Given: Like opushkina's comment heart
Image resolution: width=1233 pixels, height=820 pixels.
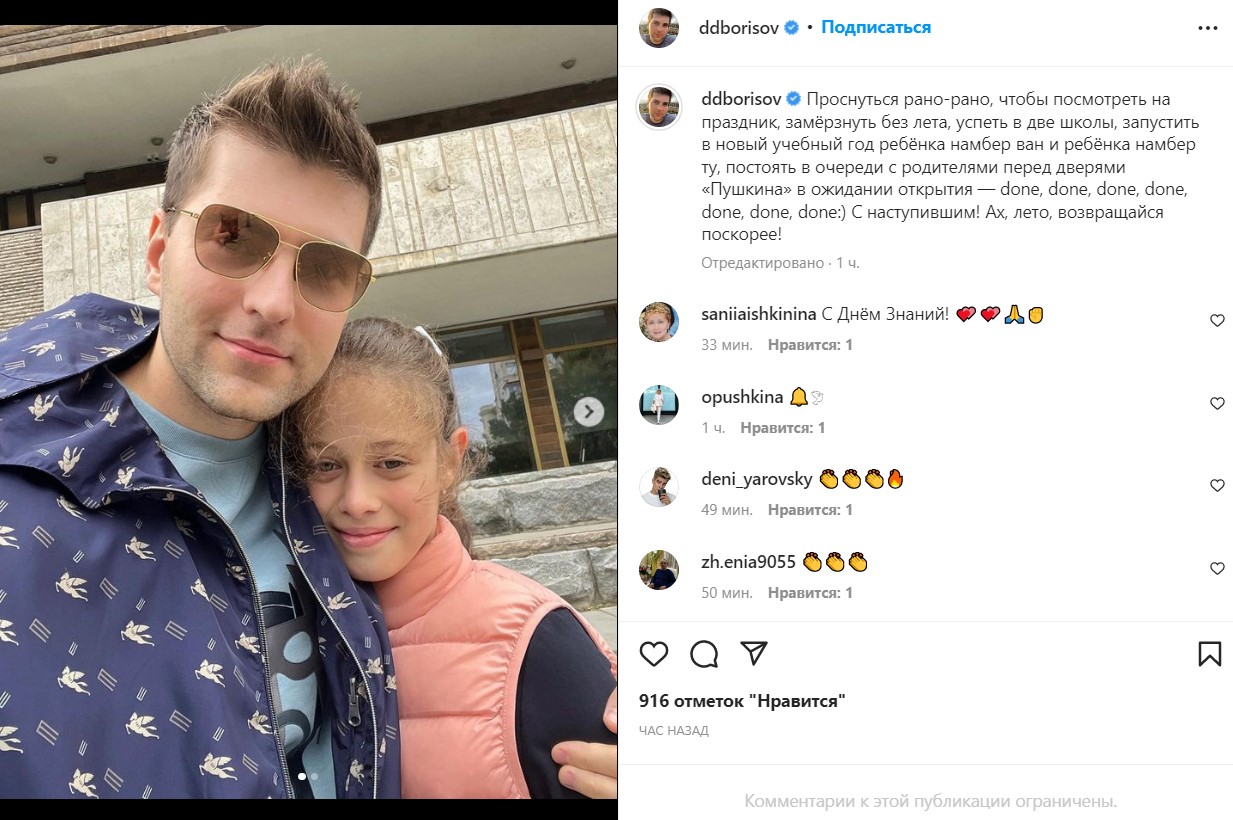Looking at the screenshot, I should pyautogui.click(x=1217, y=404).
